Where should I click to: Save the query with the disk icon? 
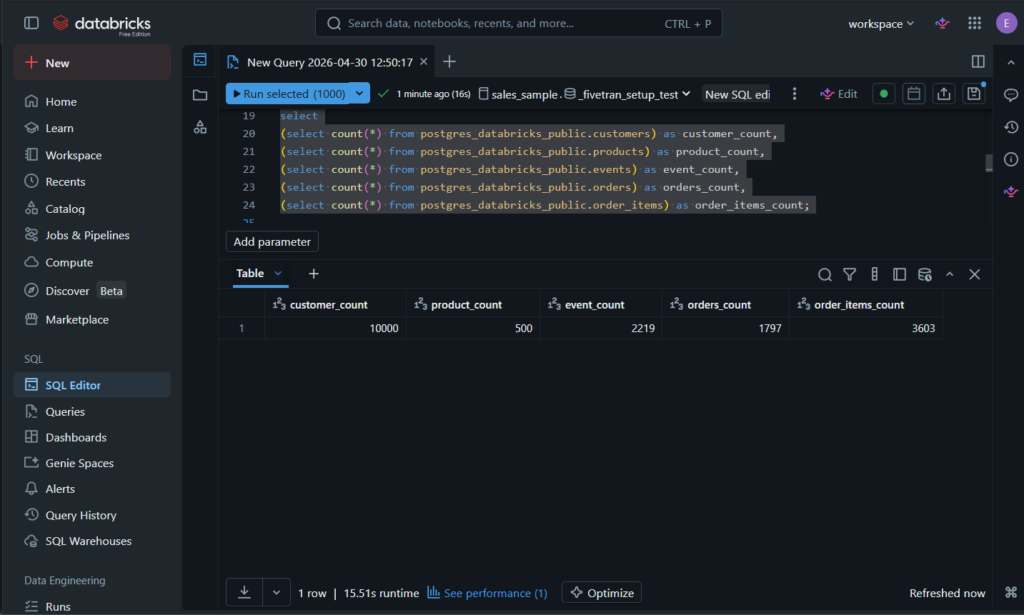(x=974, y=94)
